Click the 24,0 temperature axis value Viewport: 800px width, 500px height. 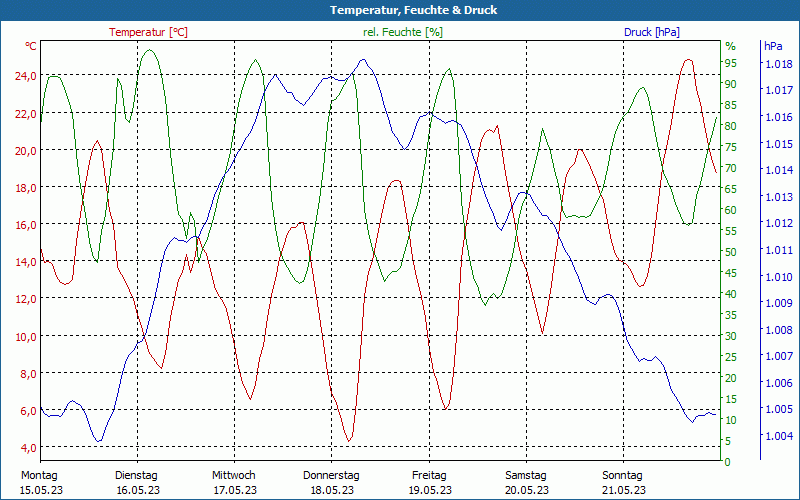click(x=26, y=76)
